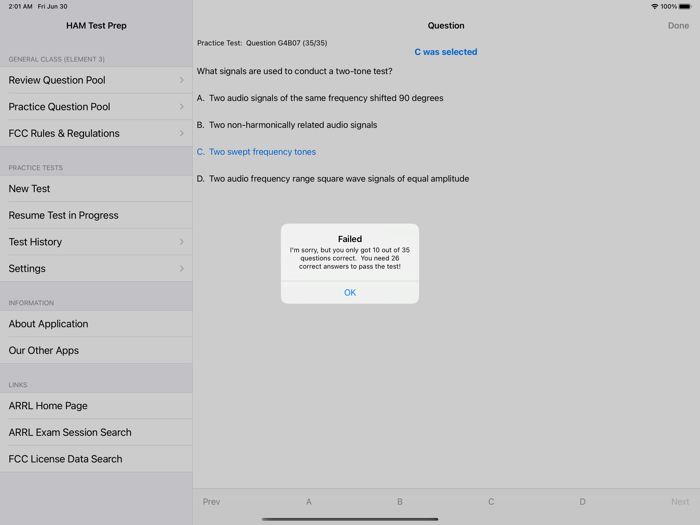700x525 pixels.
Task: Expand chevron beside Test History
Action: coord(181,242)
